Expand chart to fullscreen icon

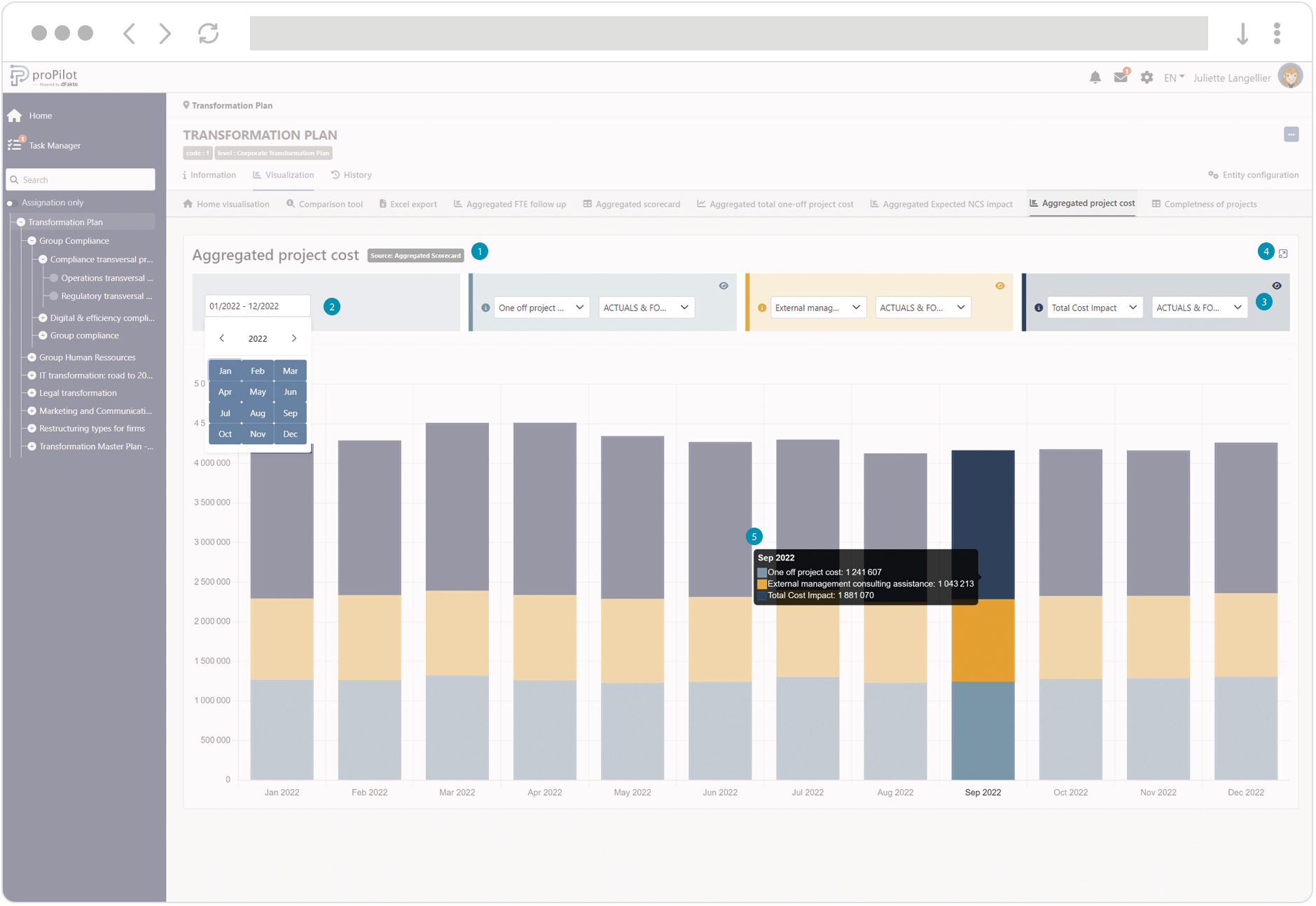click(x=1283, y=254)
